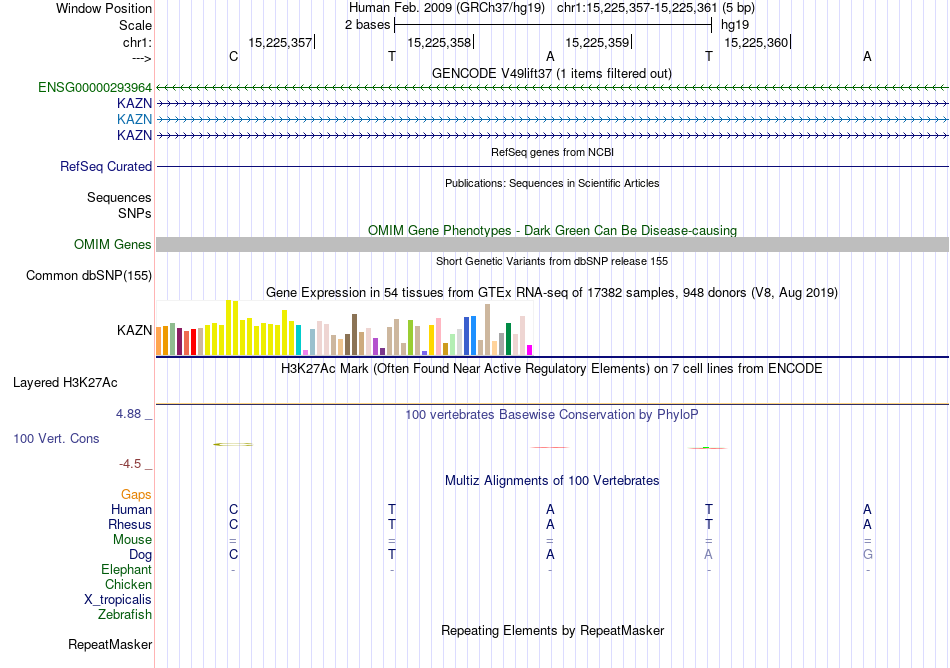Click the 4.88 PhyloP upper limit
This screenshot has width=950, height=668.
[x=128, y=414]
